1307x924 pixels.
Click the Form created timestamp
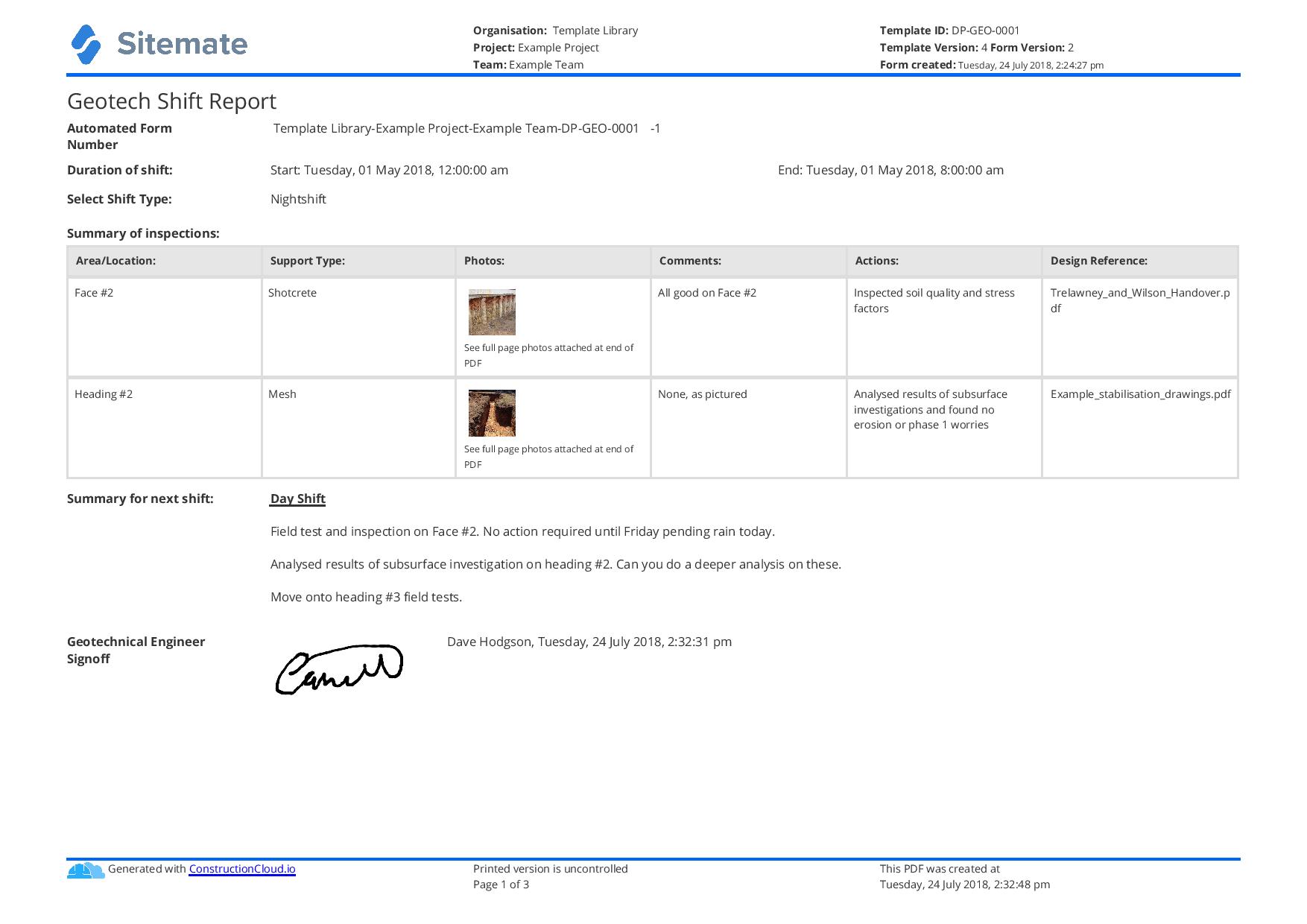[x=991, y=65]
